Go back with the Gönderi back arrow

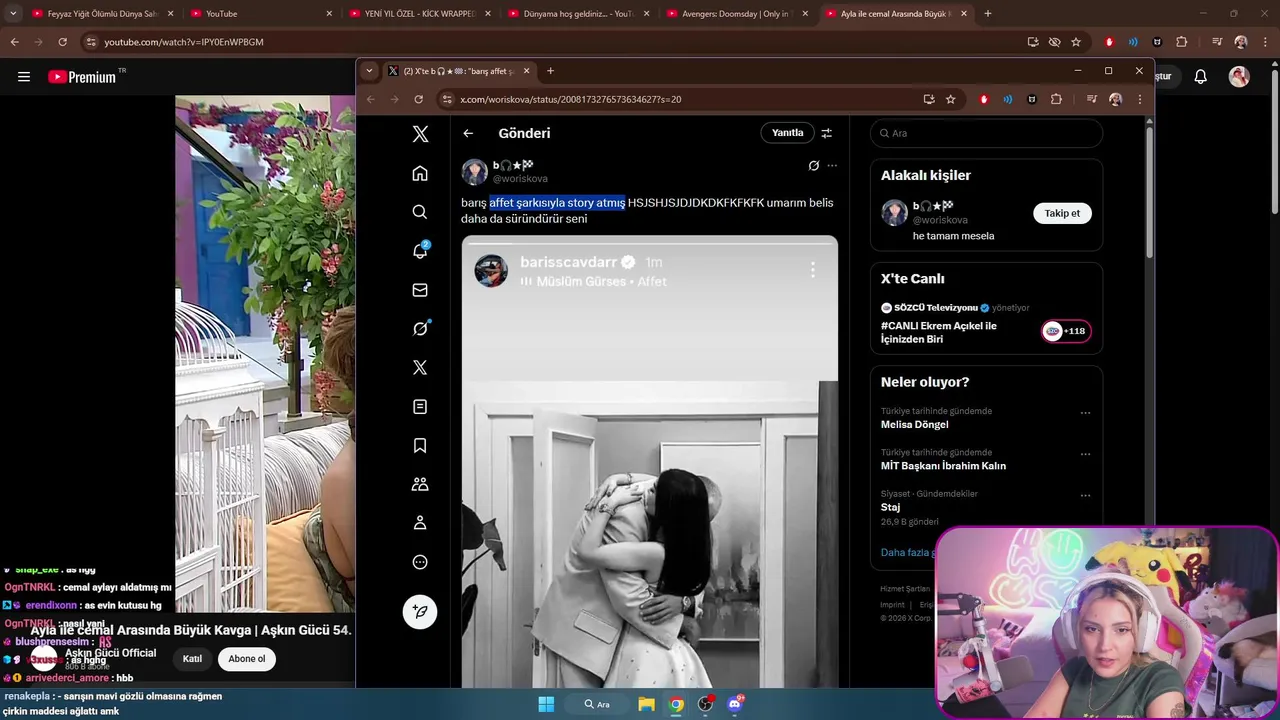(x=468, y=133)
